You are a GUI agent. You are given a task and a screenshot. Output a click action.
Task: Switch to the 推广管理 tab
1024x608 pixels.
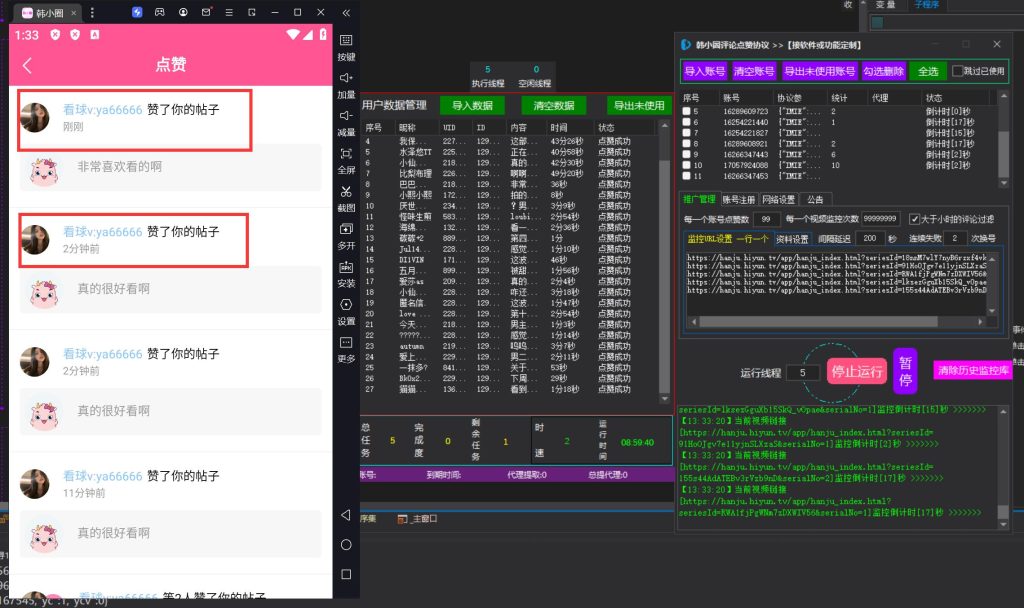[699, 199]
